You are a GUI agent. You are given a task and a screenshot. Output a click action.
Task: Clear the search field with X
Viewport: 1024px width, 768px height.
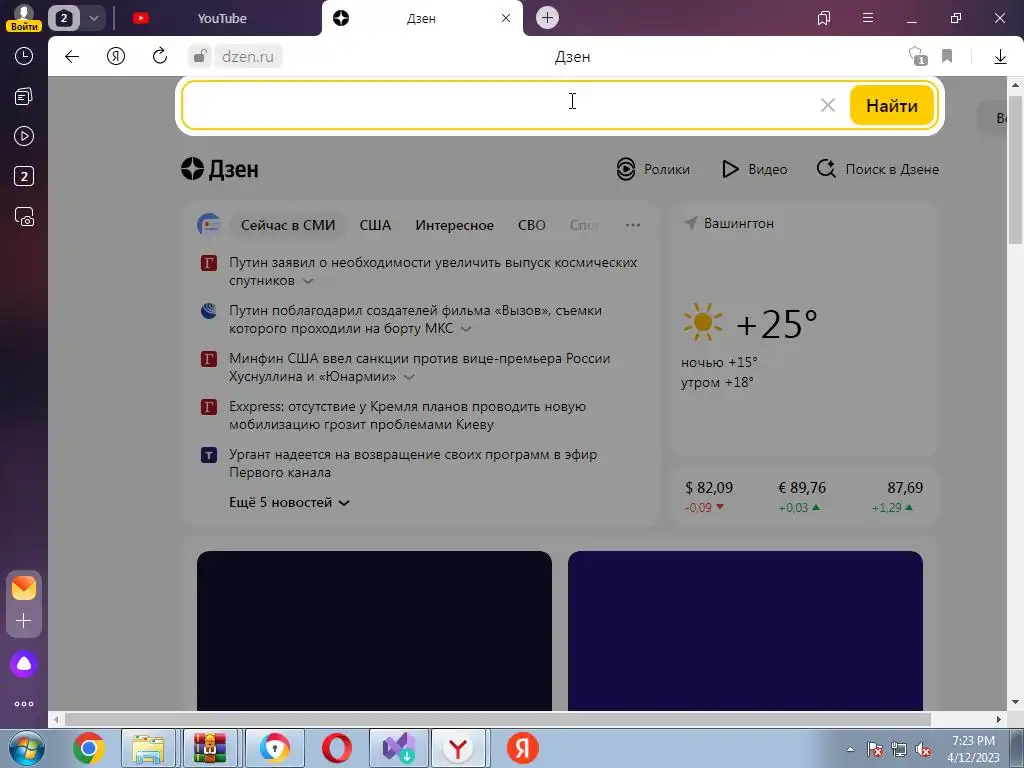pyautogui.click(x=827, y=105)
